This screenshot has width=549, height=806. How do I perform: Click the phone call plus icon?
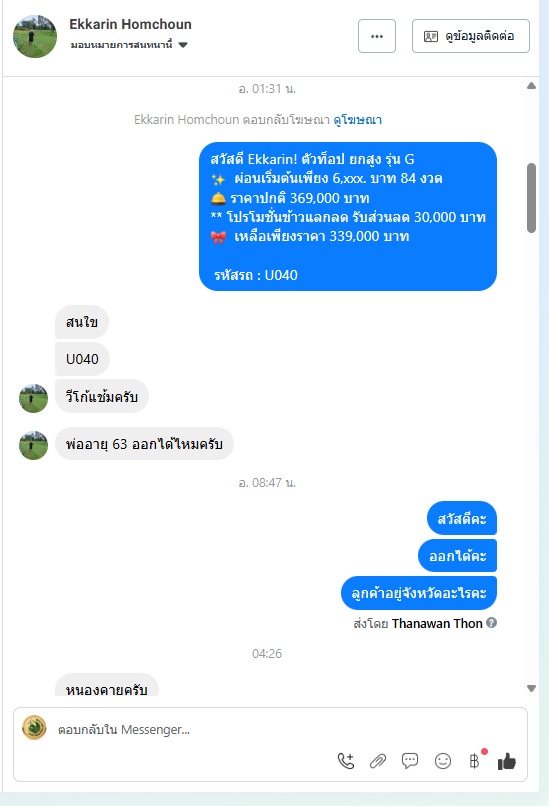(346, 761)
